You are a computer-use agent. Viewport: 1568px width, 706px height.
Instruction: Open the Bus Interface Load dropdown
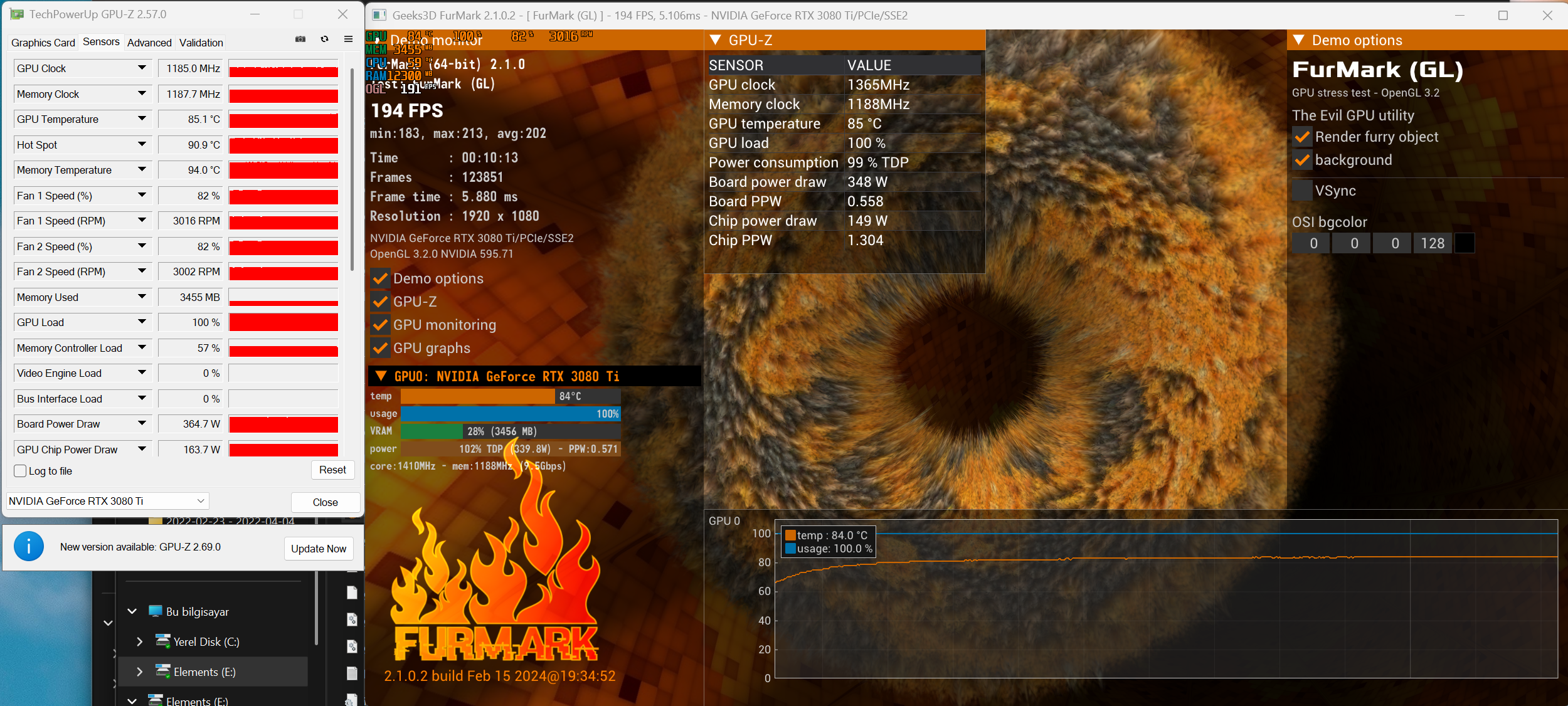(142, 398)
